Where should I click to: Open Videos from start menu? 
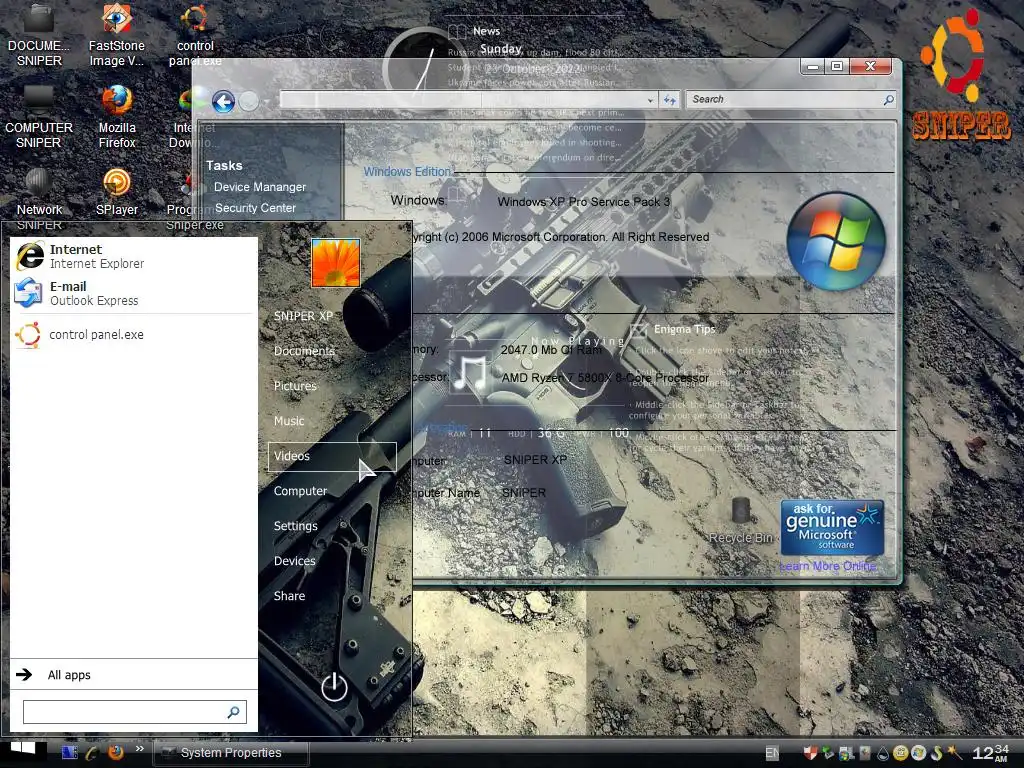point(332,456)
